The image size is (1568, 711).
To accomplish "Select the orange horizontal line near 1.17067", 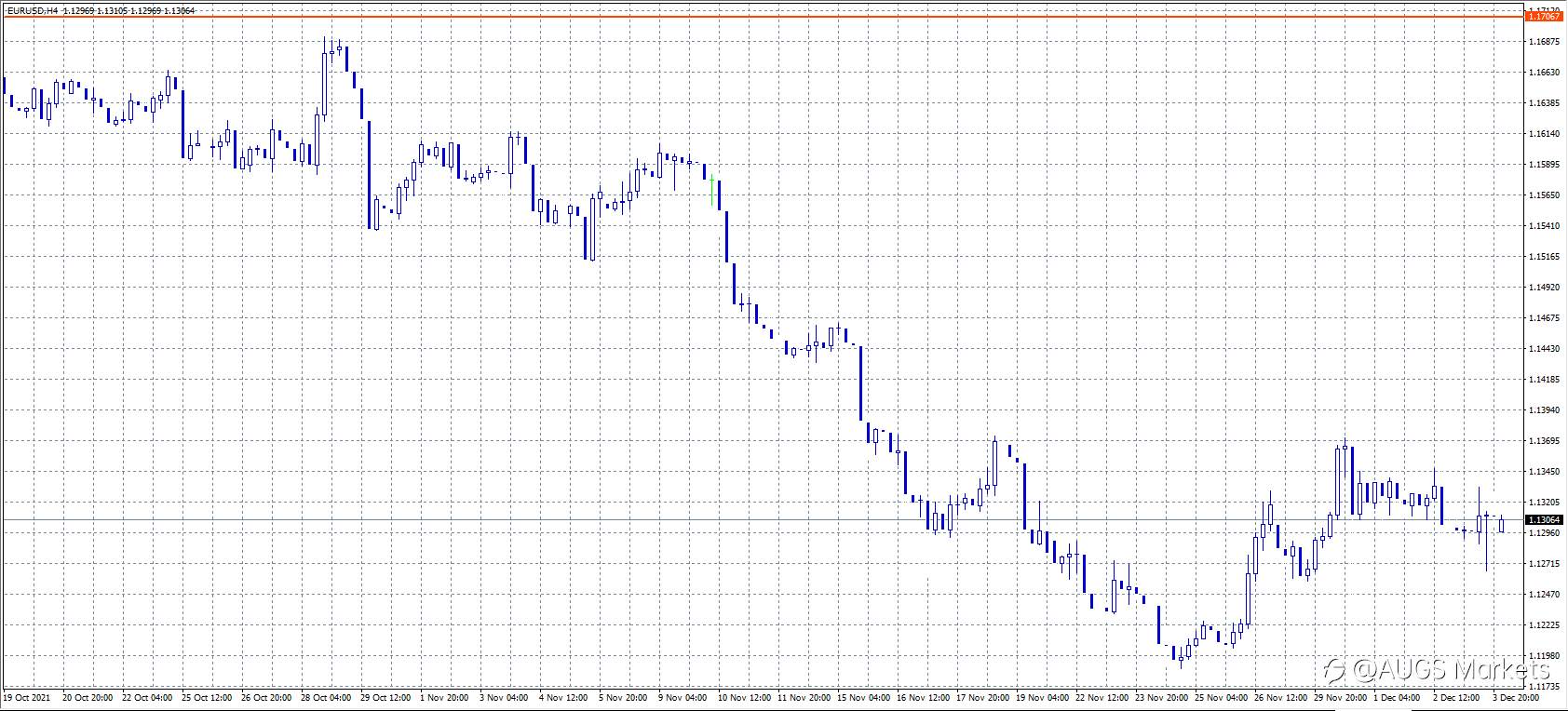I will point(762,17).
